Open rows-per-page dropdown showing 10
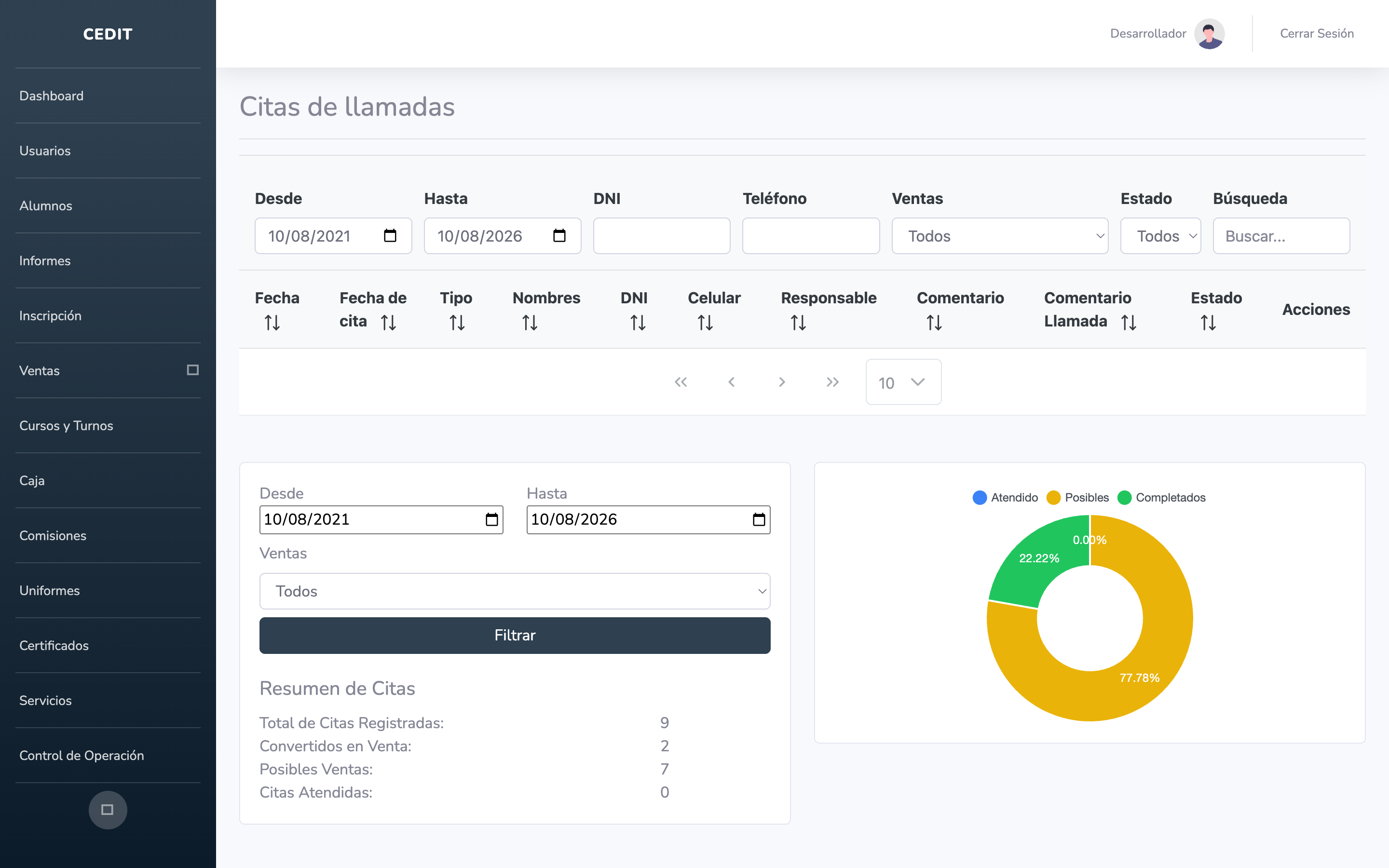The height and width of the screenshot is (868, 1389). tap(903, 382)
